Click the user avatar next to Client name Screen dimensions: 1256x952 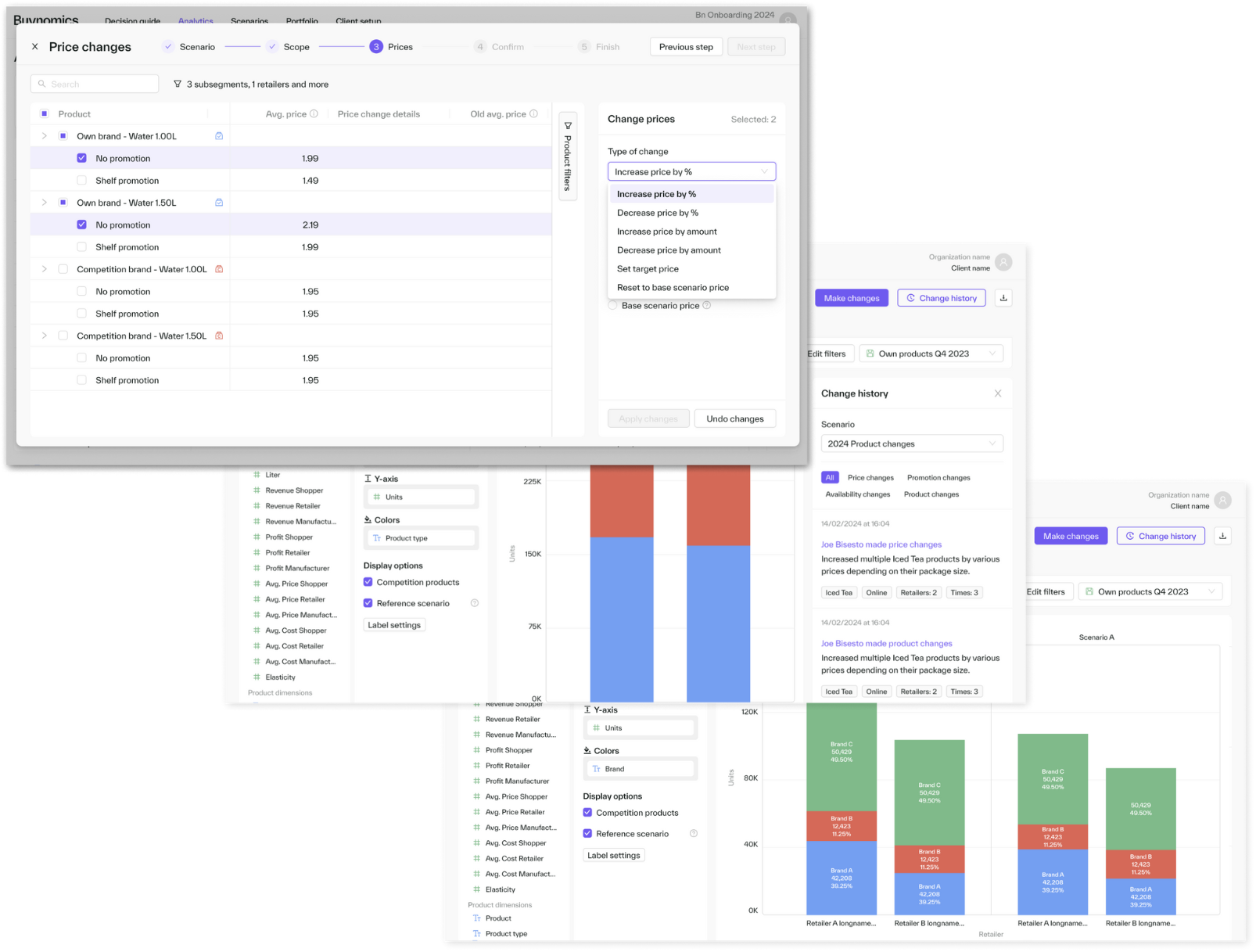click(x=1005, y=262)
